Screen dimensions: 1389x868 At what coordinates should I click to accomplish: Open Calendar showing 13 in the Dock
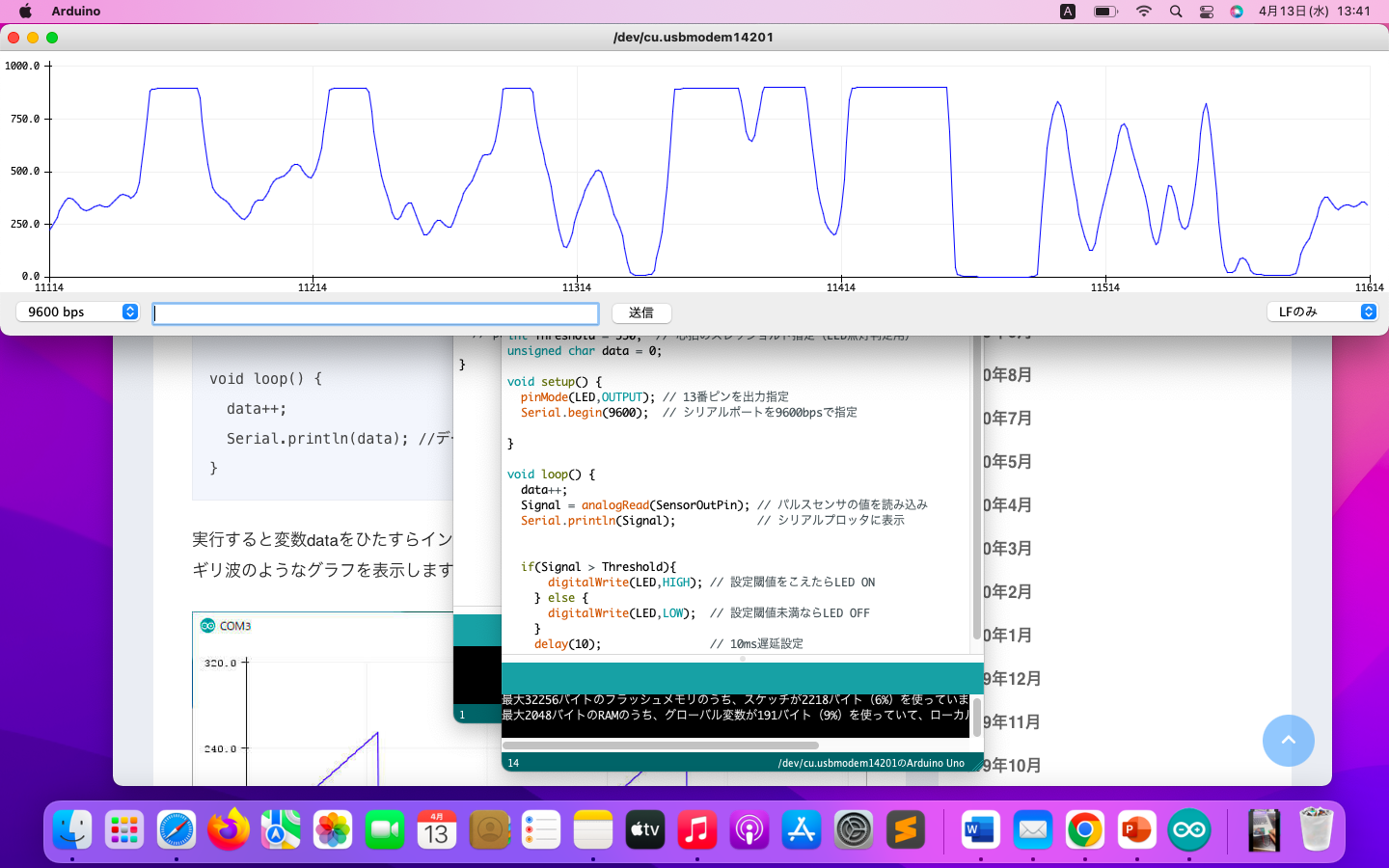[x=437, y=829]
